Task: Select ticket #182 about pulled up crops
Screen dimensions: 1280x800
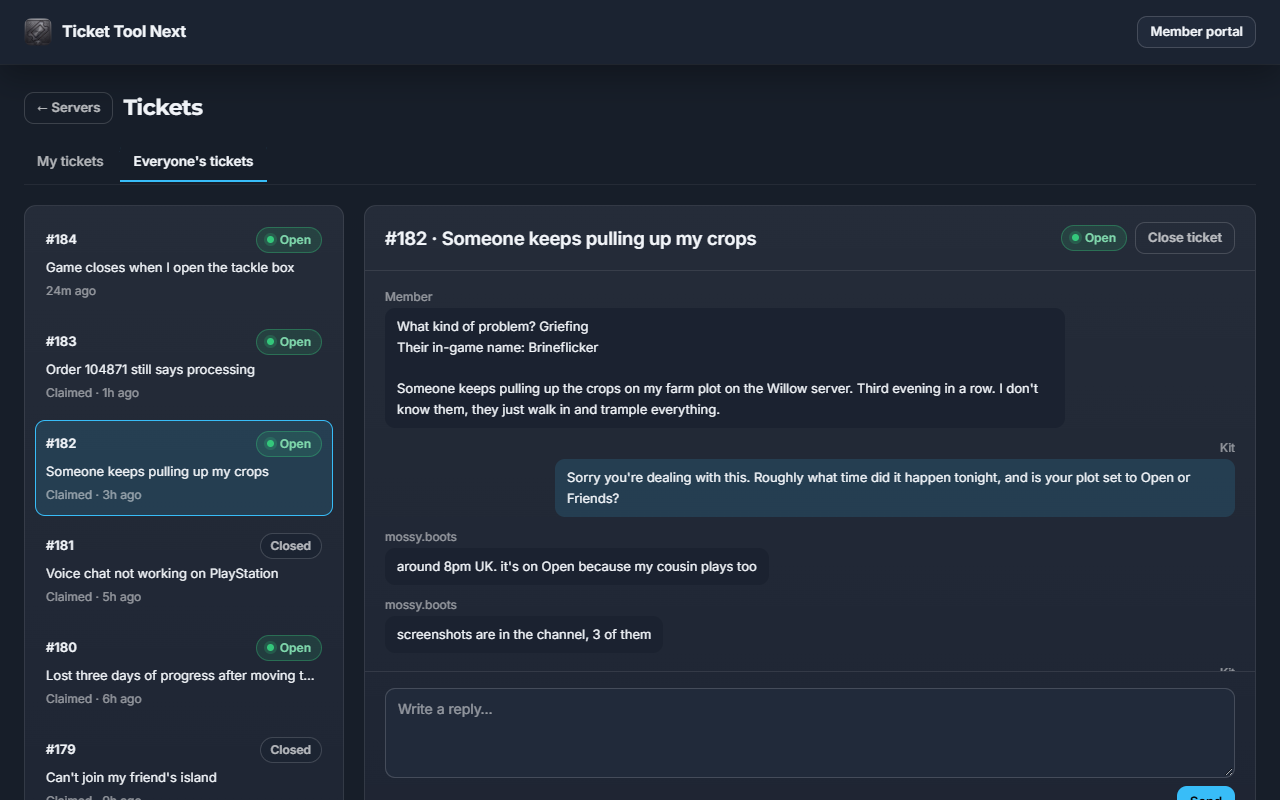Action: point(184,468)
